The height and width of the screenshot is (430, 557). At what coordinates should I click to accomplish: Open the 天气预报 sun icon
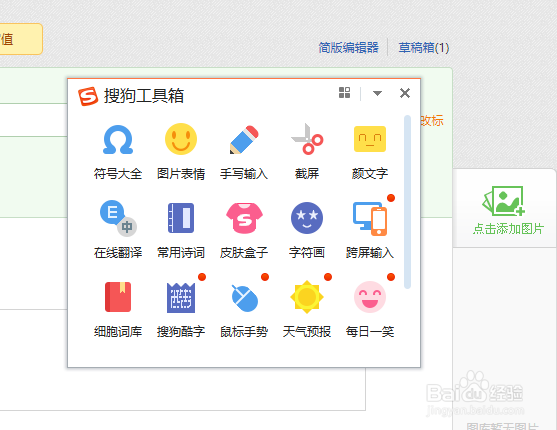pyautogui.click(x=307, y=297)
